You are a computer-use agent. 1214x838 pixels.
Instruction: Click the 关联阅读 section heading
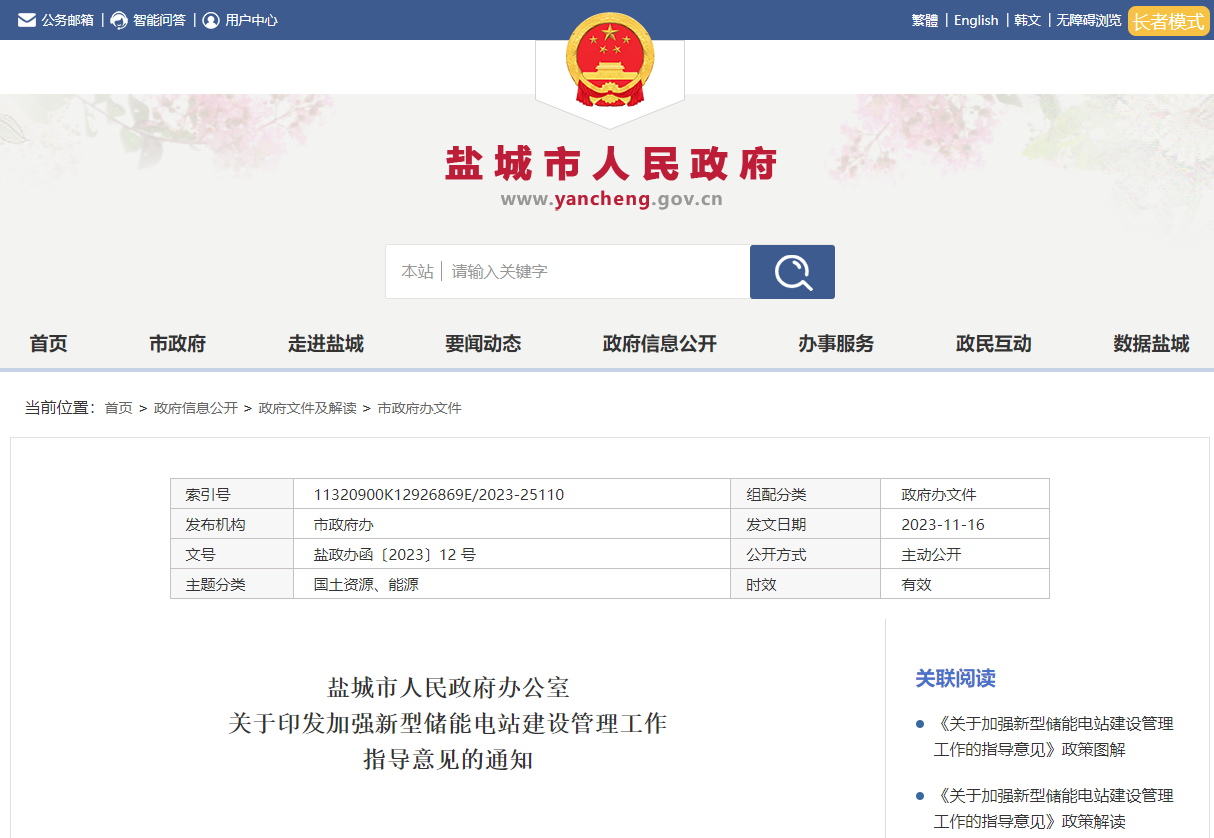point(955,678)
